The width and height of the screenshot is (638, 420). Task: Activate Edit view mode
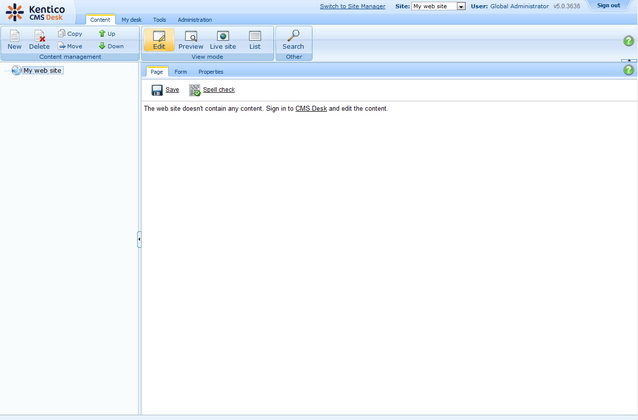pos(159,40)
